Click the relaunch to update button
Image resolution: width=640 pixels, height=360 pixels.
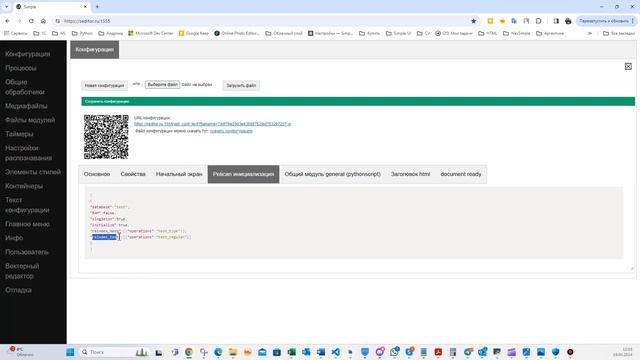coord(606,21)
